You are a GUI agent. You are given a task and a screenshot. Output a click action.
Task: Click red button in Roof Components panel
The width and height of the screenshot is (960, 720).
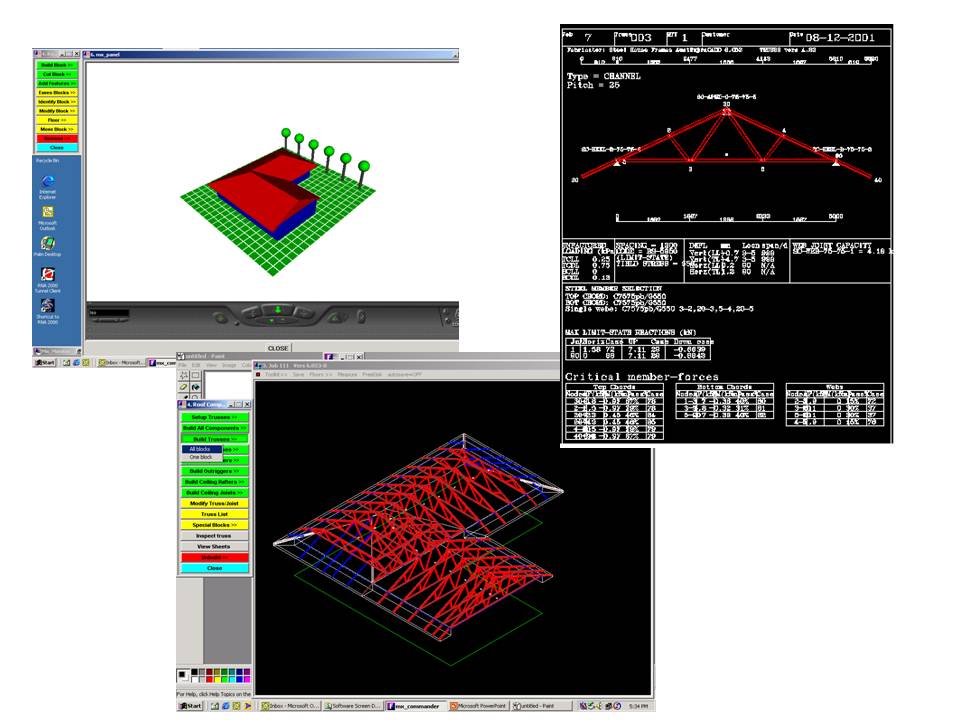pyautogui.click(x=214, y=558)
